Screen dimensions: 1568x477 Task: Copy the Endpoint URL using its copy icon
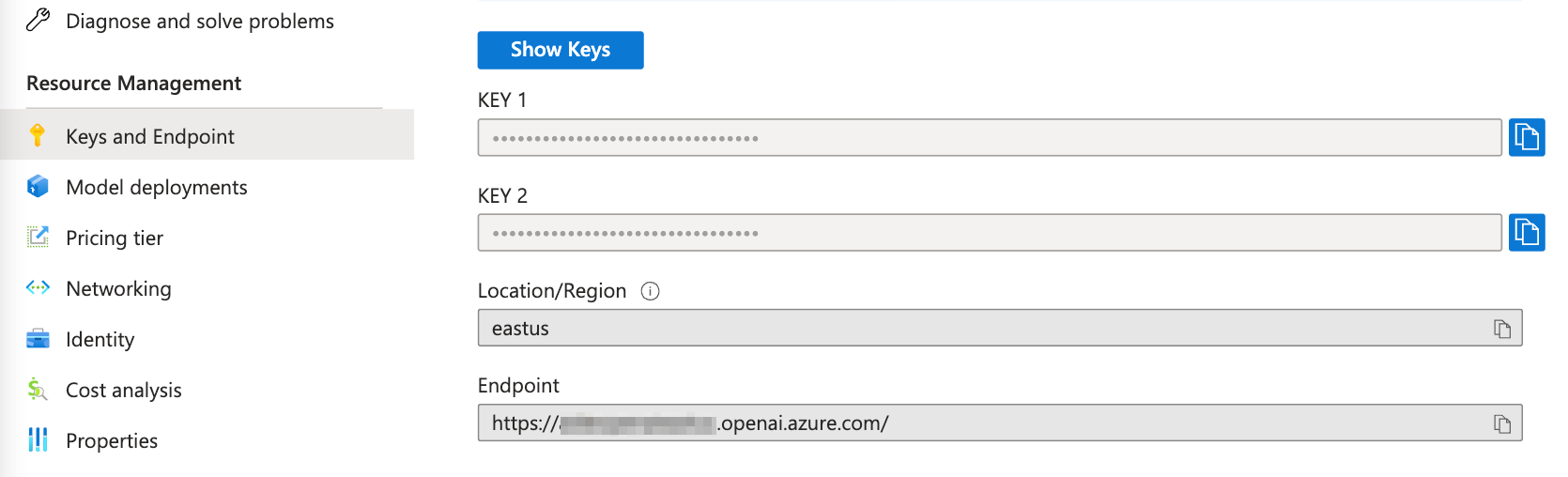point(1502,423)
